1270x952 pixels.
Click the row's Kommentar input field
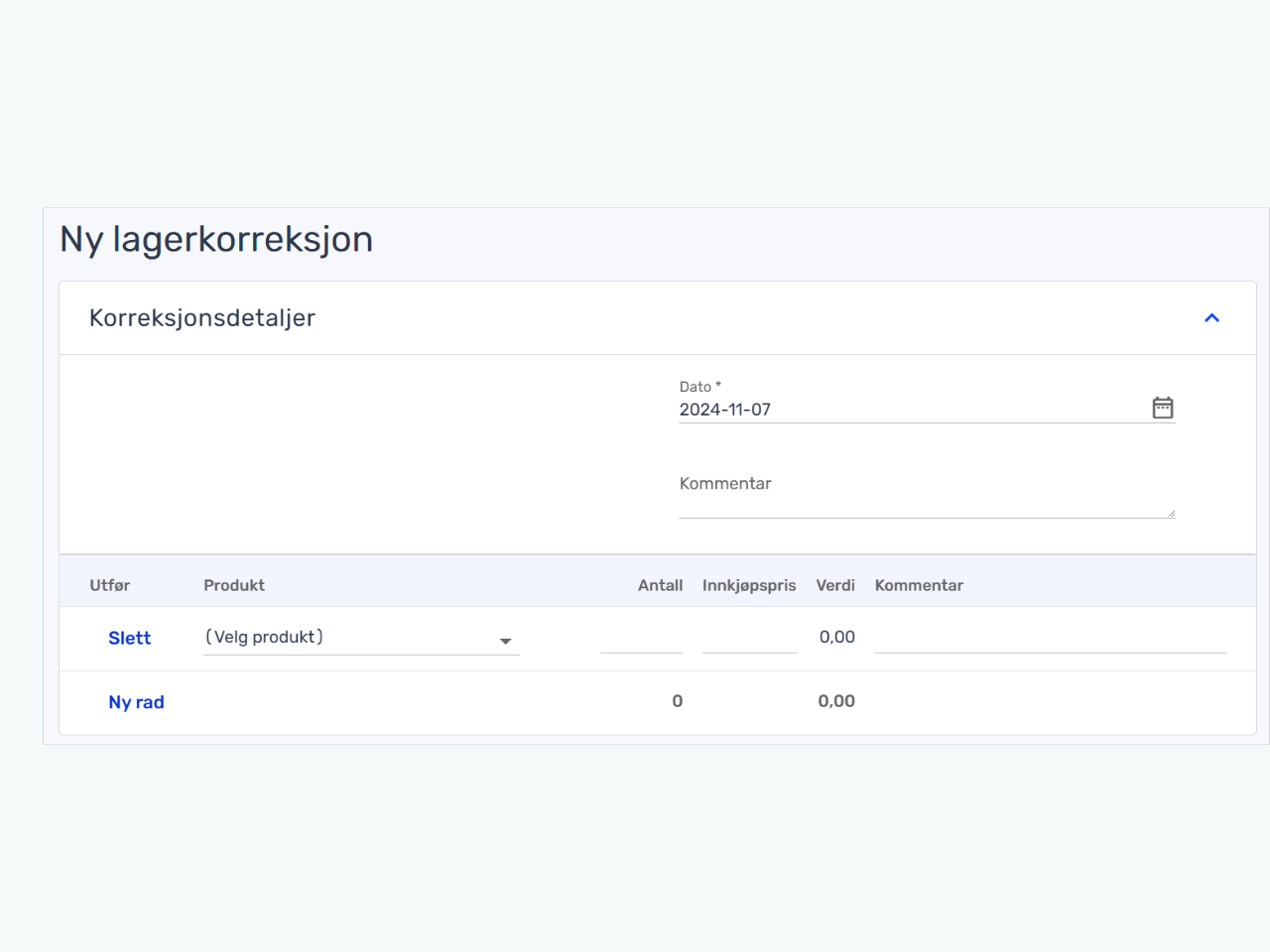(1051, 638)
